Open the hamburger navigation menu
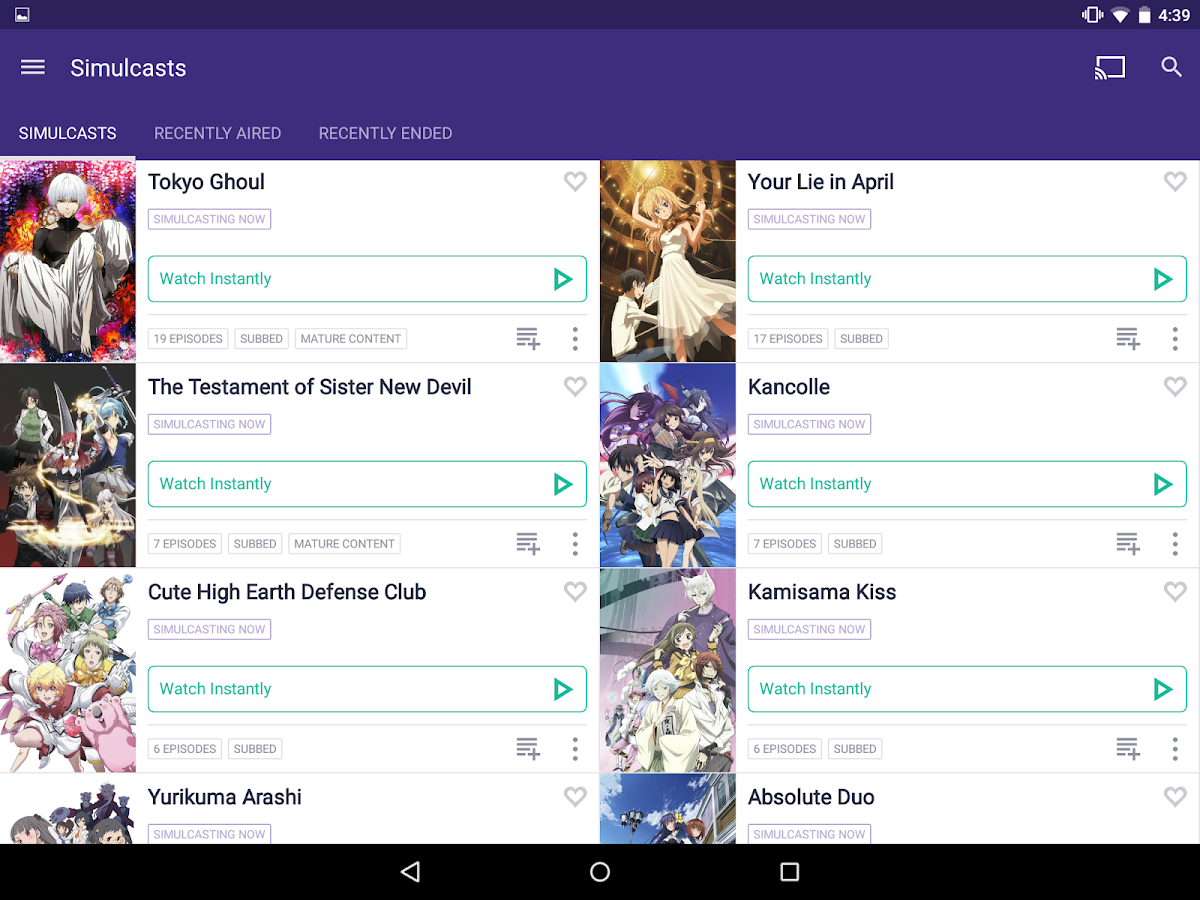The width and height of the screenshot is (1200, 900). pos(33,67)
